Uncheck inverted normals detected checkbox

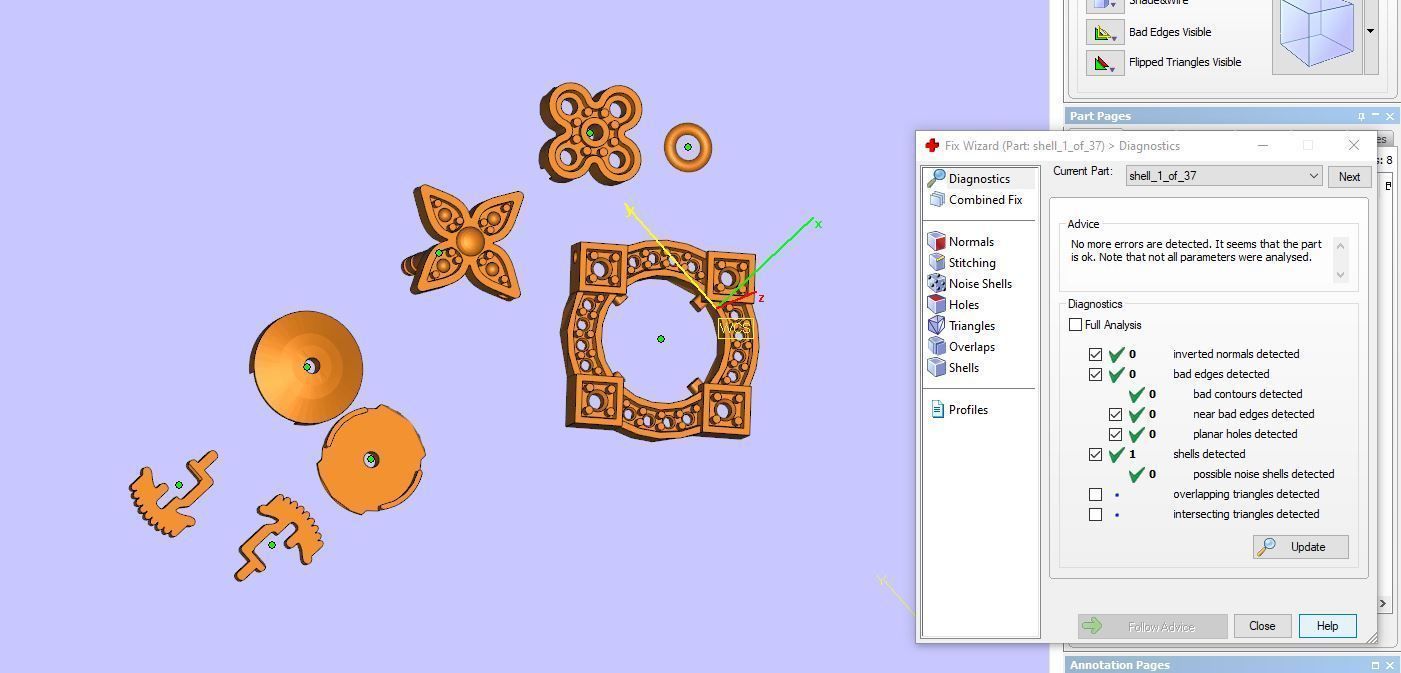click(x=1095, y=354)
